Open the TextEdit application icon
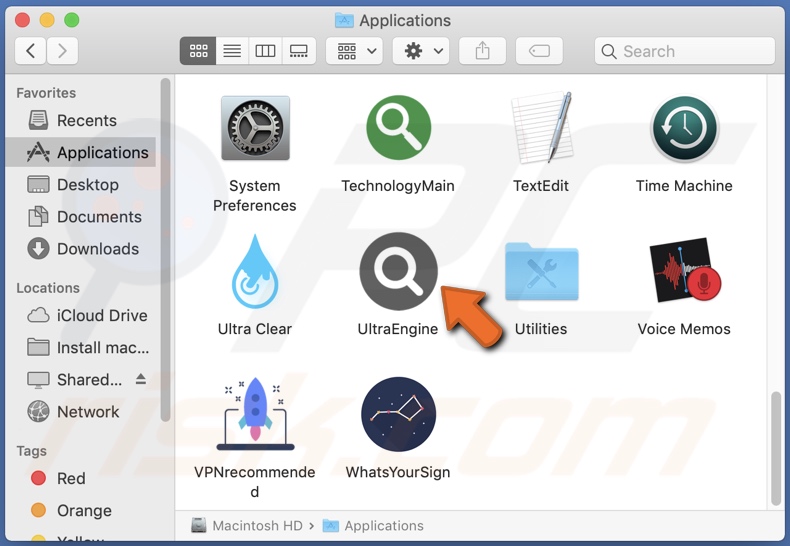Viewport: 790px width, 546px height. (542, 128)
